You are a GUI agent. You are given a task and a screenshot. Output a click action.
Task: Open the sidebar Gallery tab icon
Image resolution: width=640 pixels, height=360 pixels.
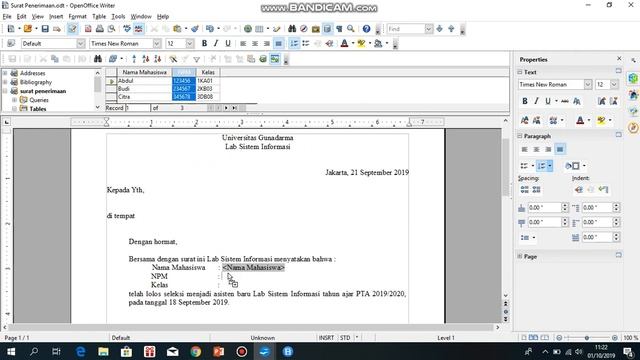(x=633, y=111)
